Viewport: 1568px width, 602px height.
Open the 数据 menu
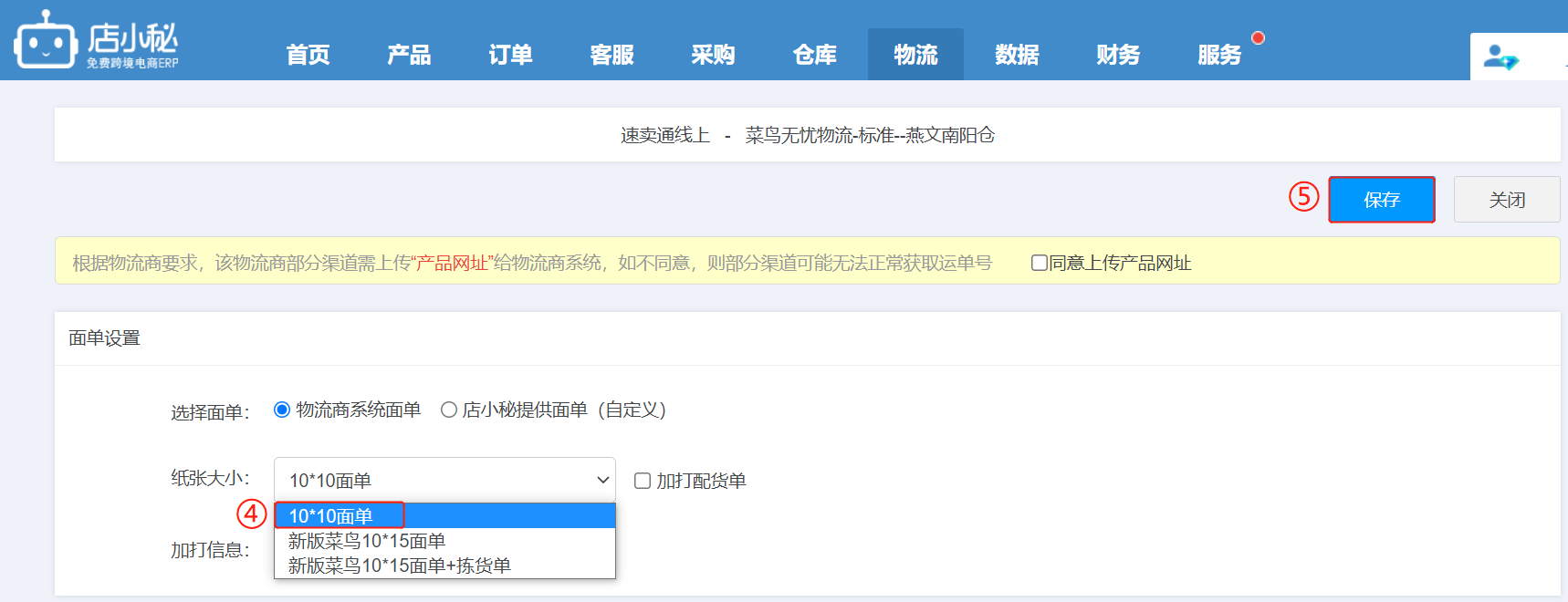pos(1017,55)
